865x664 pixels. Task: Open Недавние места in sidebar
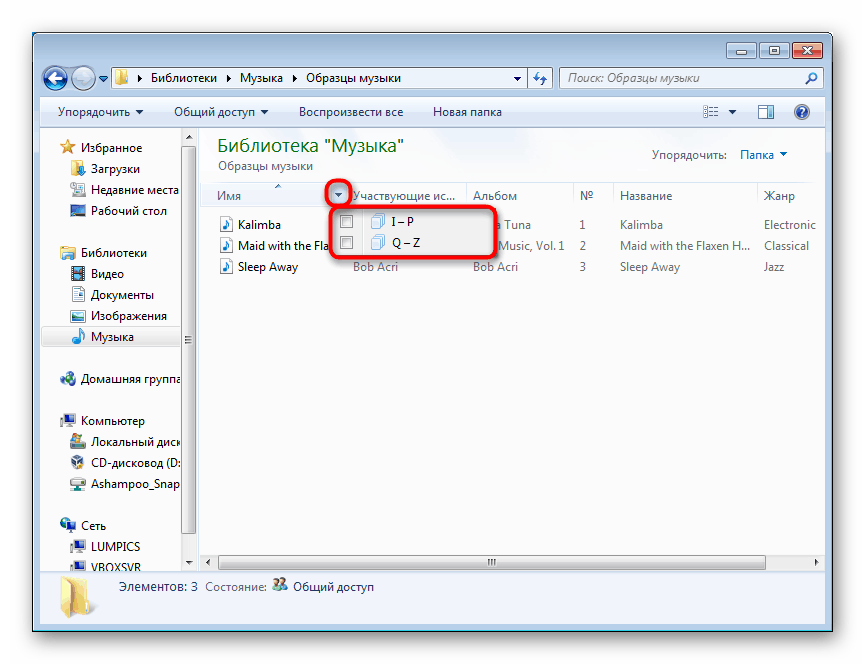click(134, 190)
